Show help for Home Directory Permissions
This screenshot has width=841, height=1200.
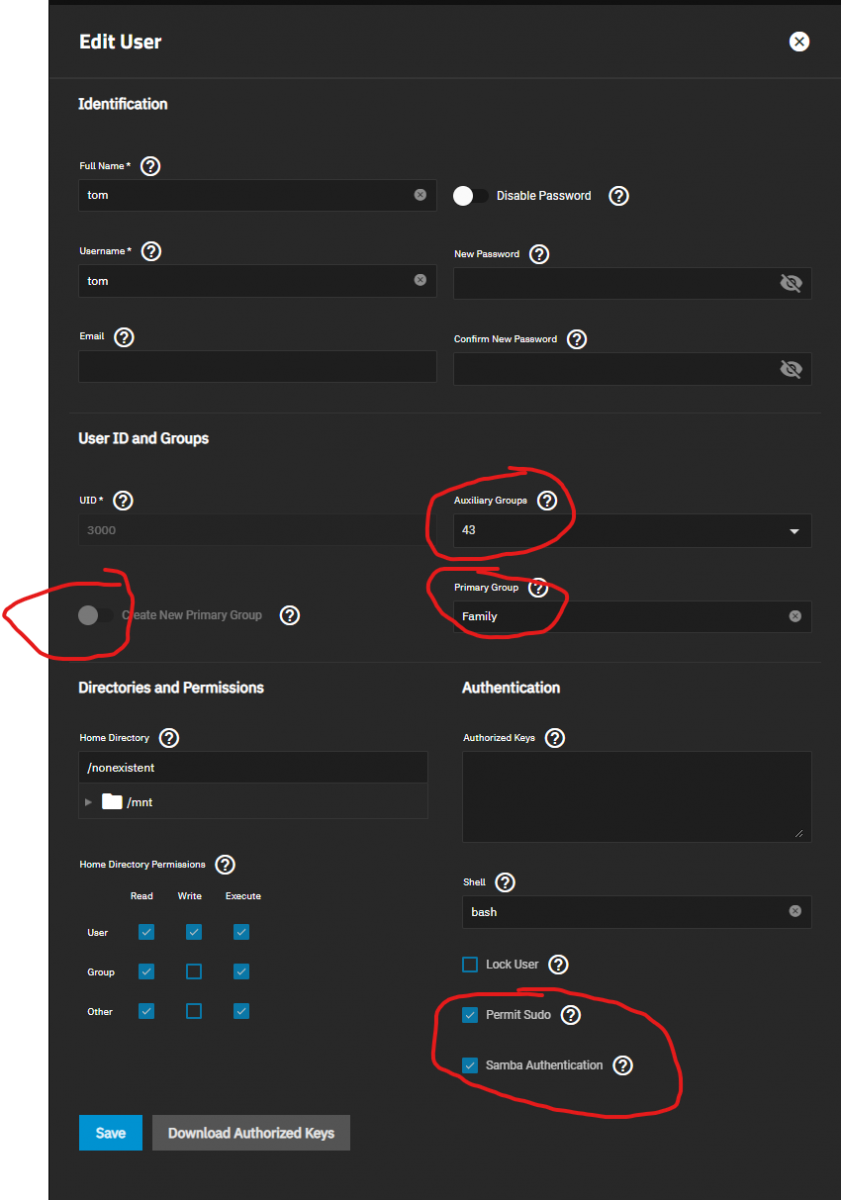point(225,865)
